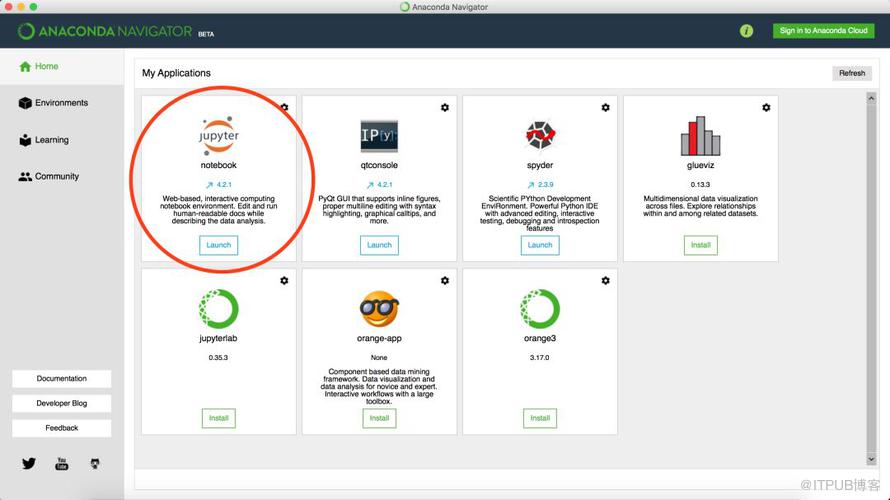This screenshot has width=890, height=500.
Task: Install glueviz
Action: [700, 245]
